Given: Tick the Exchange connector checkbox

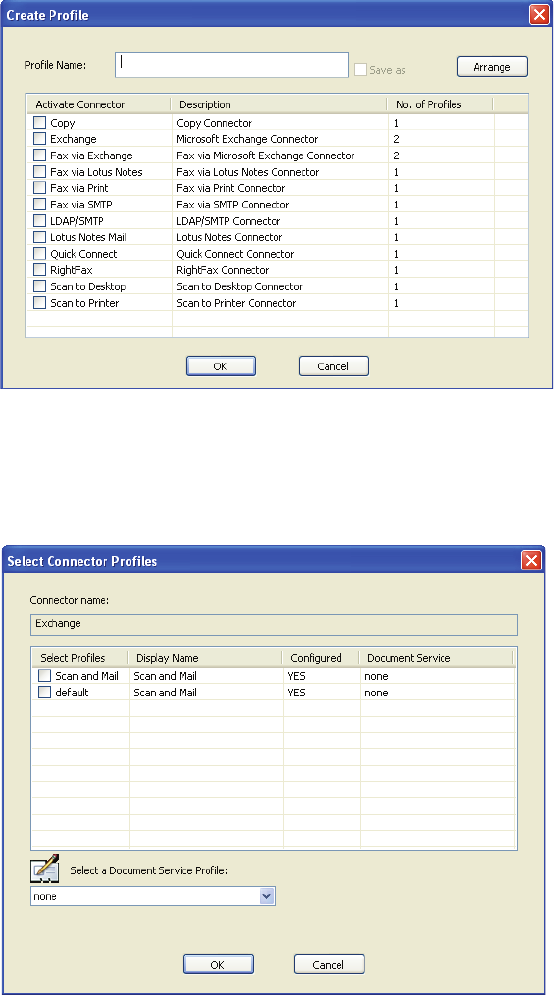Looking at the screenshot, I should point(39,139).
